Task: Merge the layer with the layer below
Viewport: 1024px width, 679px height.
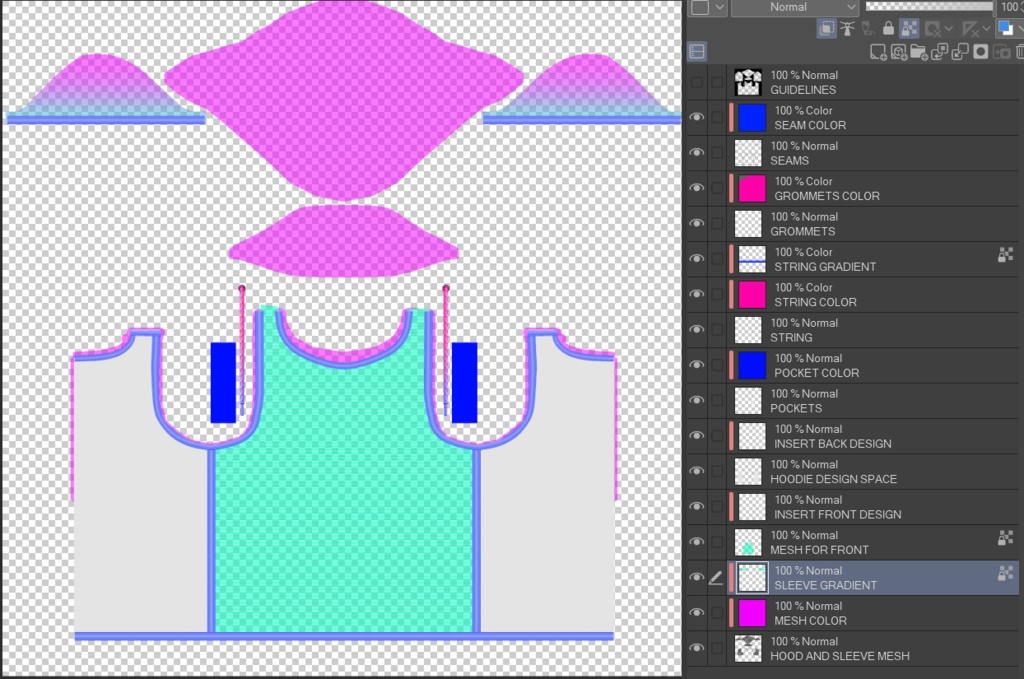Action: 958,51
